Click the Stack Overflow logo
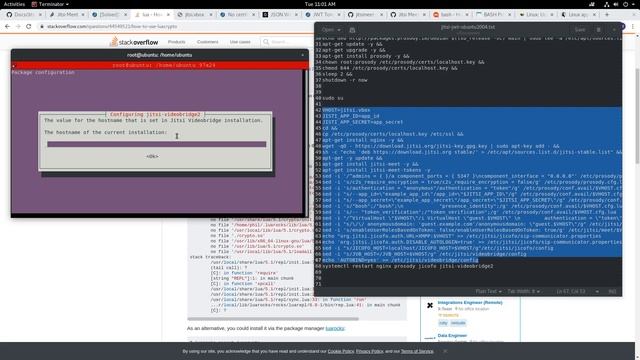640x360 pixels. pos(134,42)
